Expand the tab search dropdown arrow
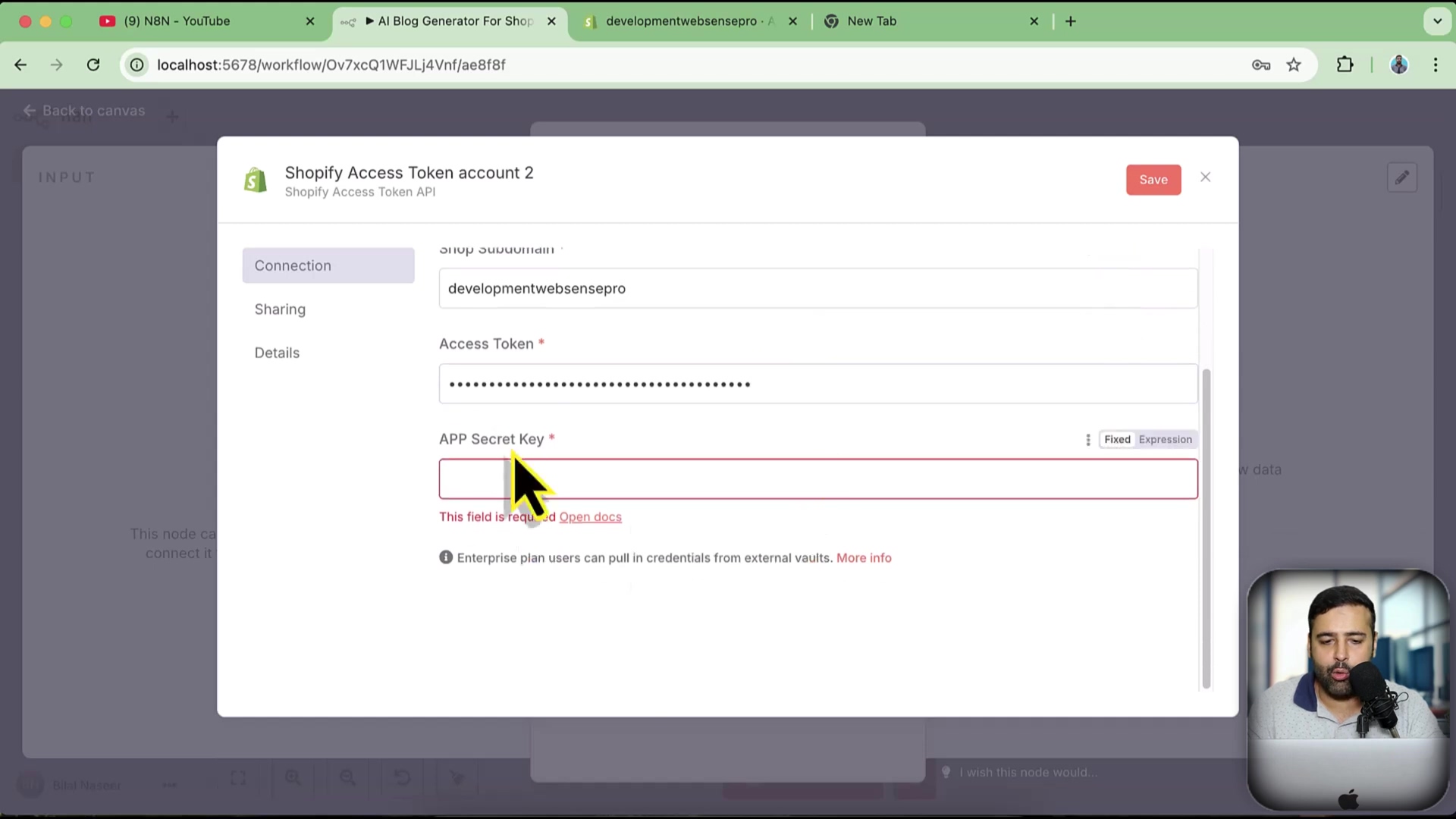The width and height of the screenshot is (1456, 819). (x=1437, y=21)
